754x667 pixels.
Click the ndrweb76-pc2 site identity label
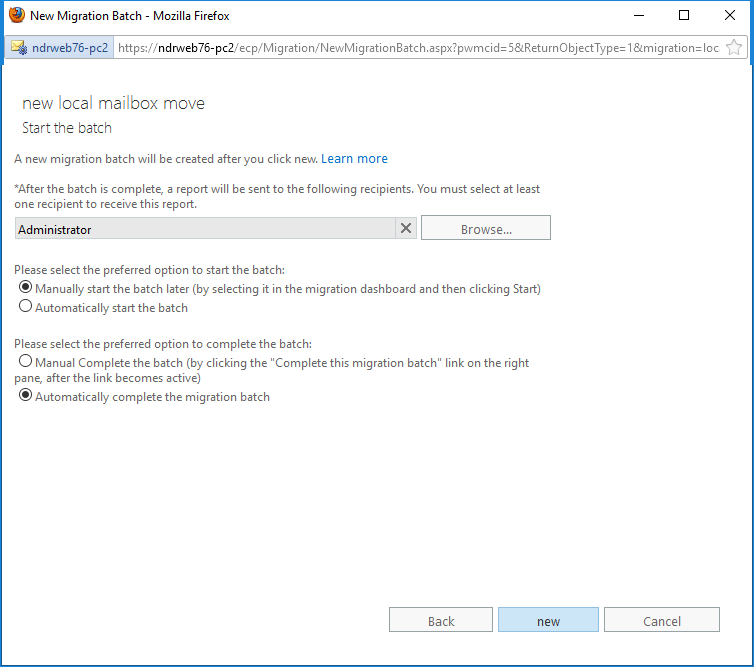[70, 48]
